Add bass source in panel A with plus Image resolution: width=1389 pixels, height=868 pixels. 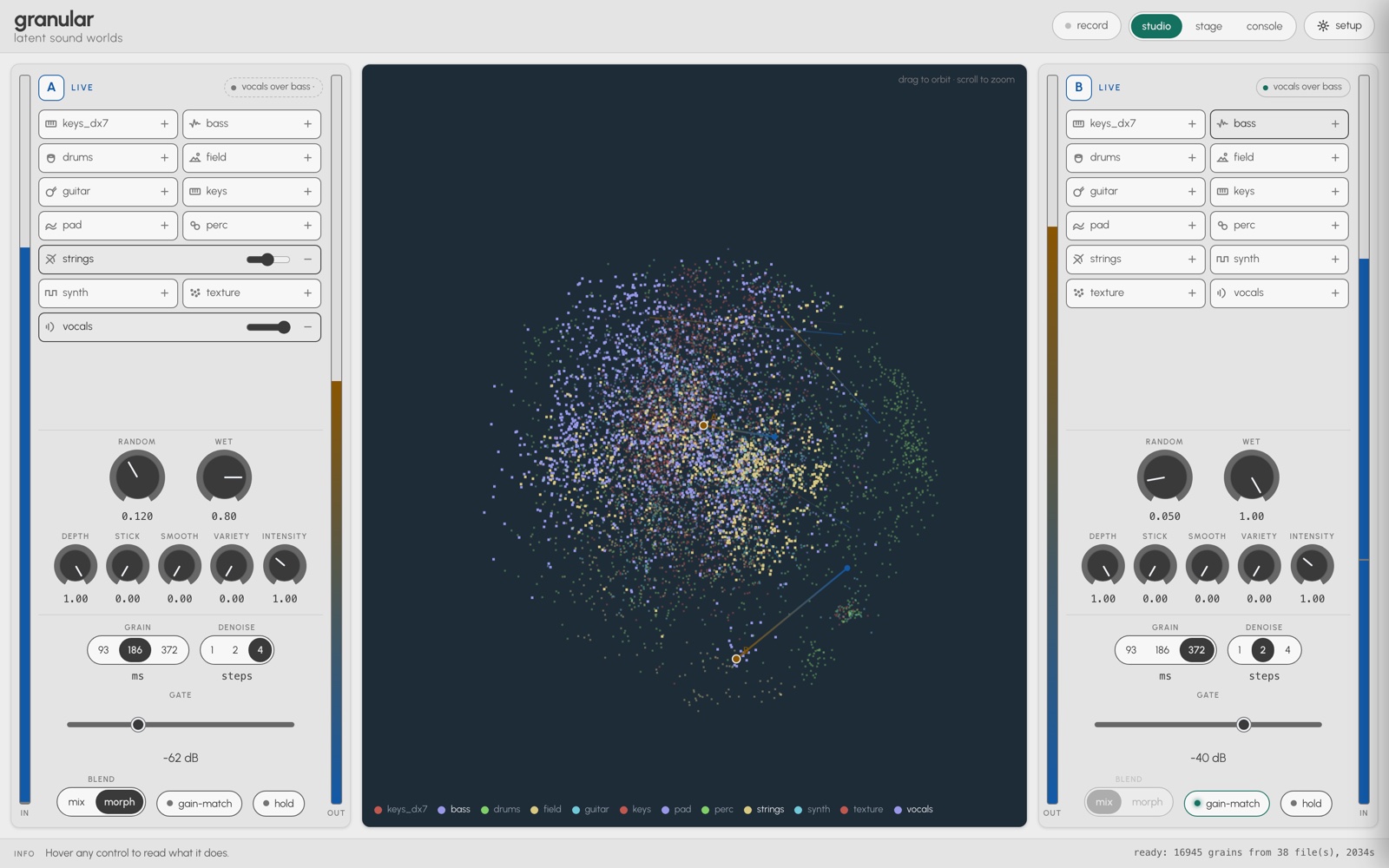click(x=307, y=124)
